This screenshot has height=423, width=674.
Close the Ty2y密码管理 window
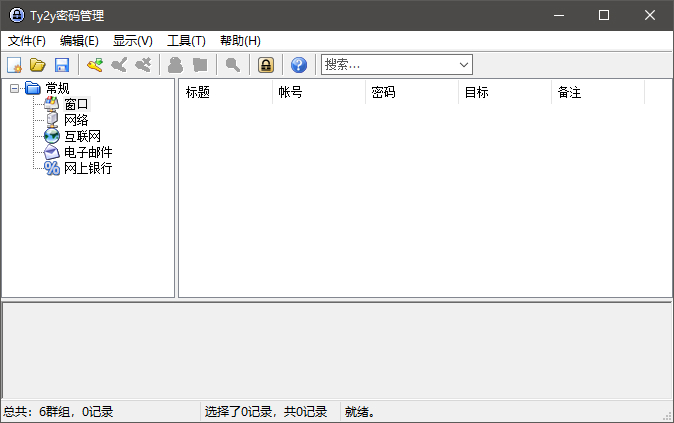coord(650,15)
